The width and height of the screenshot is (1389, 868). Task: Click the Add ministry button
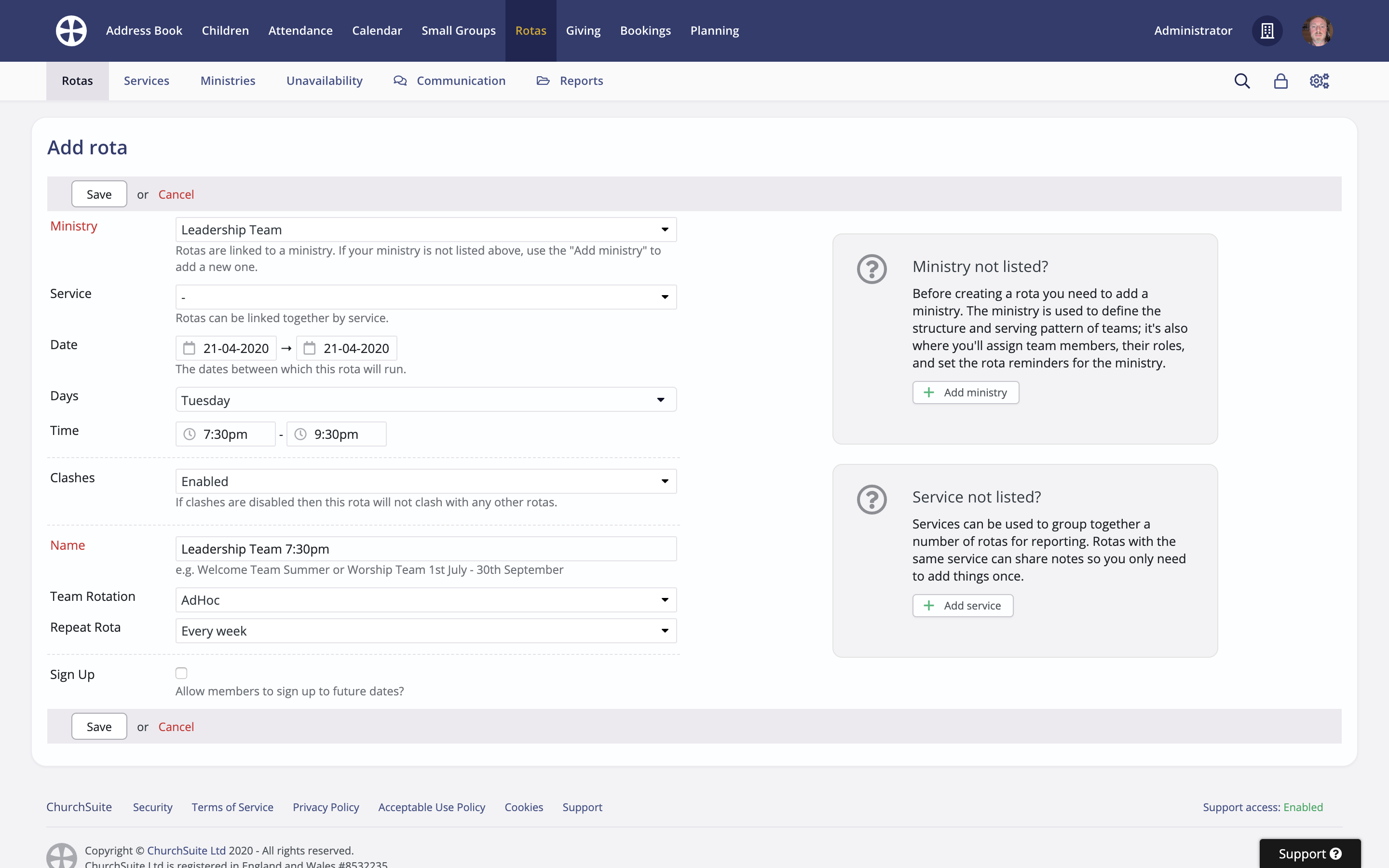966,393
